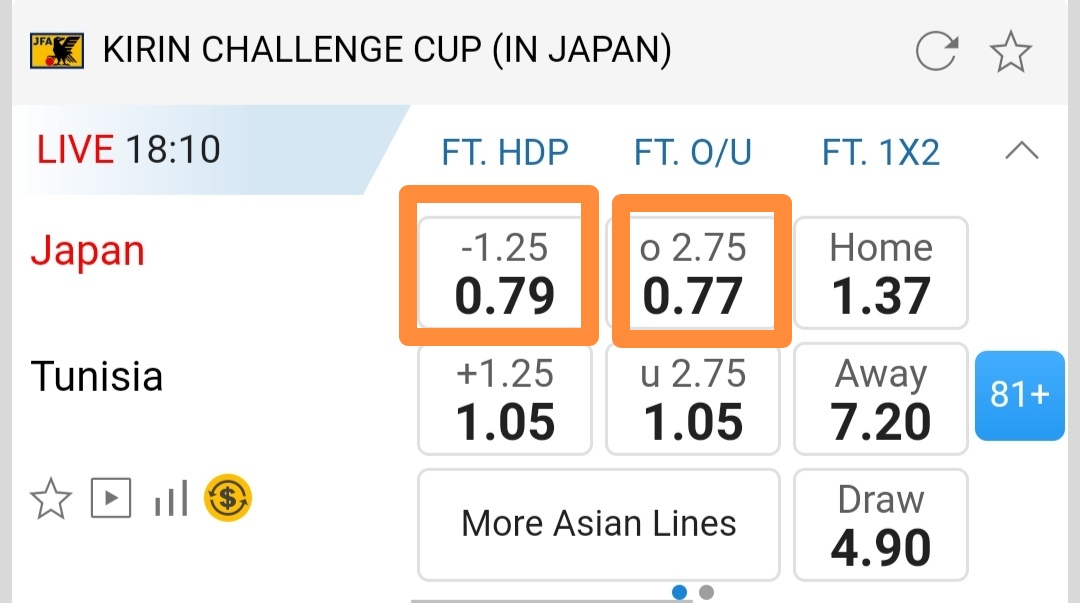Click the JFA league logo
This screenshot has height=603, width=1080.
(x=57, y=50)
